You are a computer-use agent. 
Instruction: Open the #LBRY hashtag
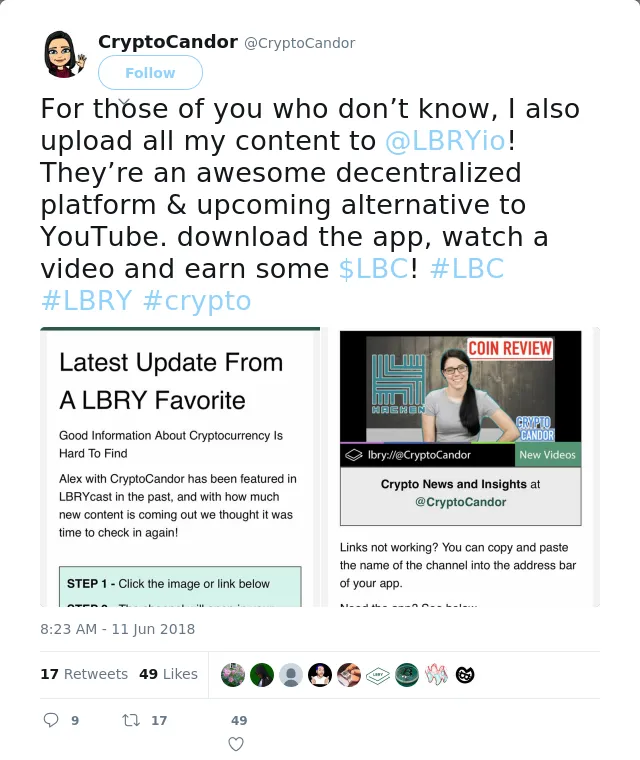click(x=86, y=301)
